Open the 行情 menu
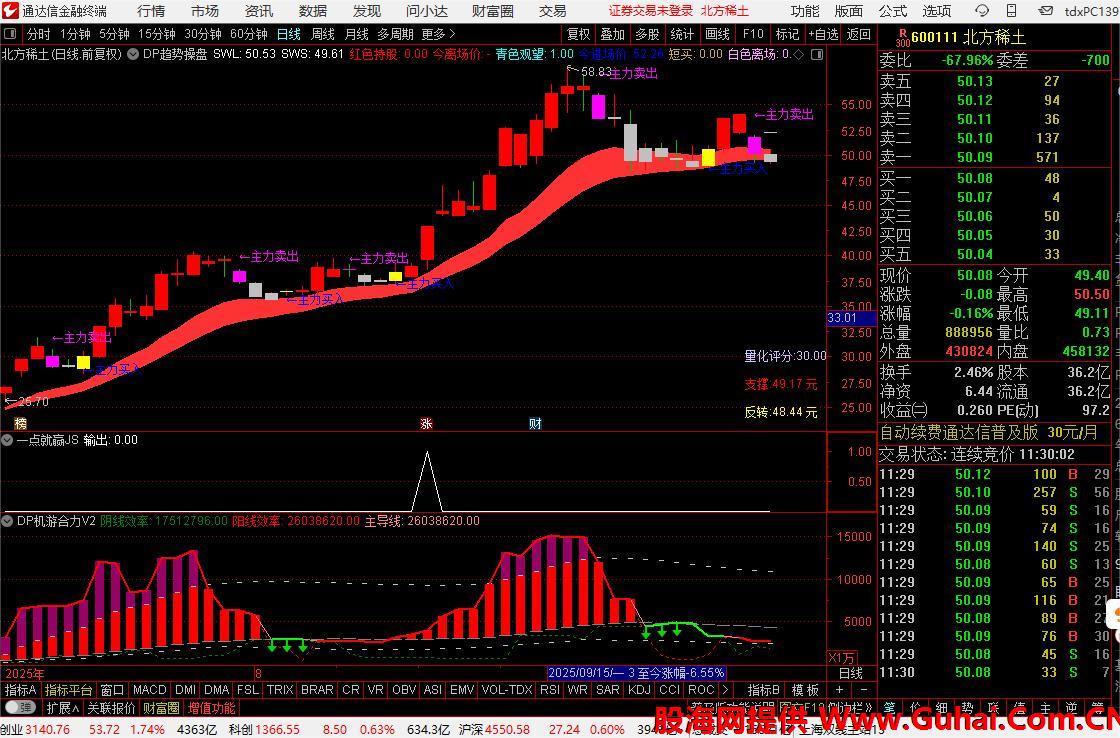Viewport: 1120px width, 738px height. click(x=151, y=11)
